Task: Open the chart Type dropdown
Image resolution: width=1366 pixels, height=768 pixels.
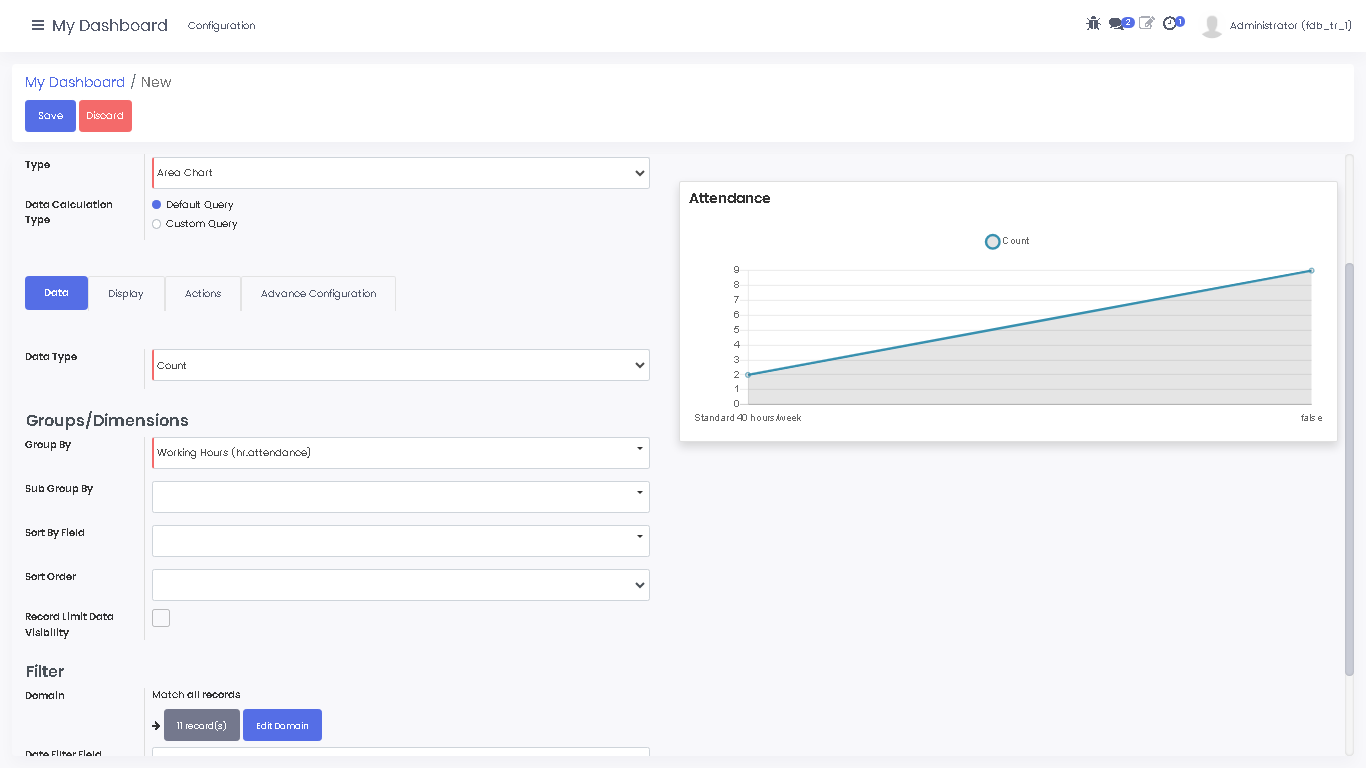Action: click(400, 173)
